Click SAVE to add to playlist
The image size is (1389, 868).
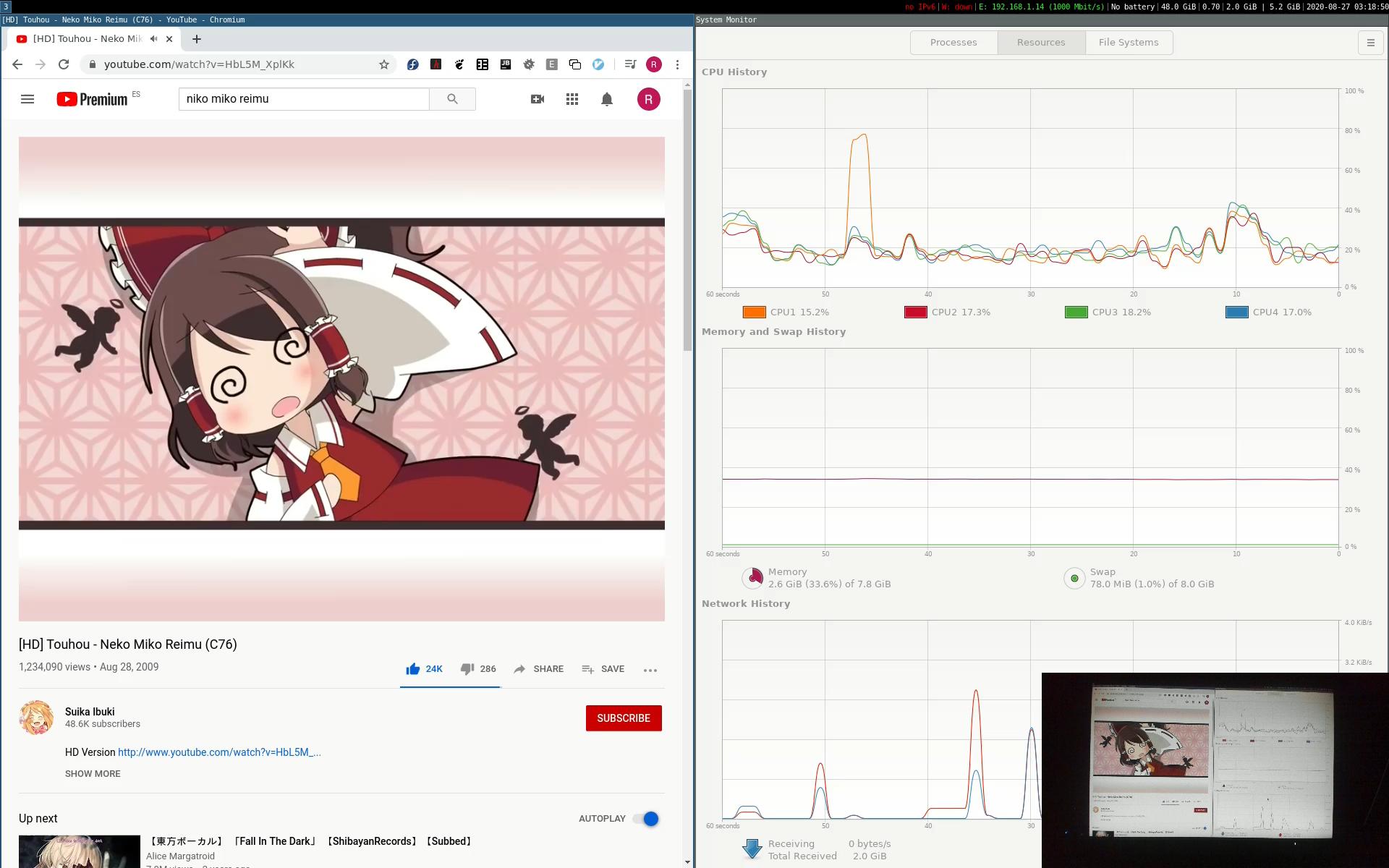tap(603, 669)
